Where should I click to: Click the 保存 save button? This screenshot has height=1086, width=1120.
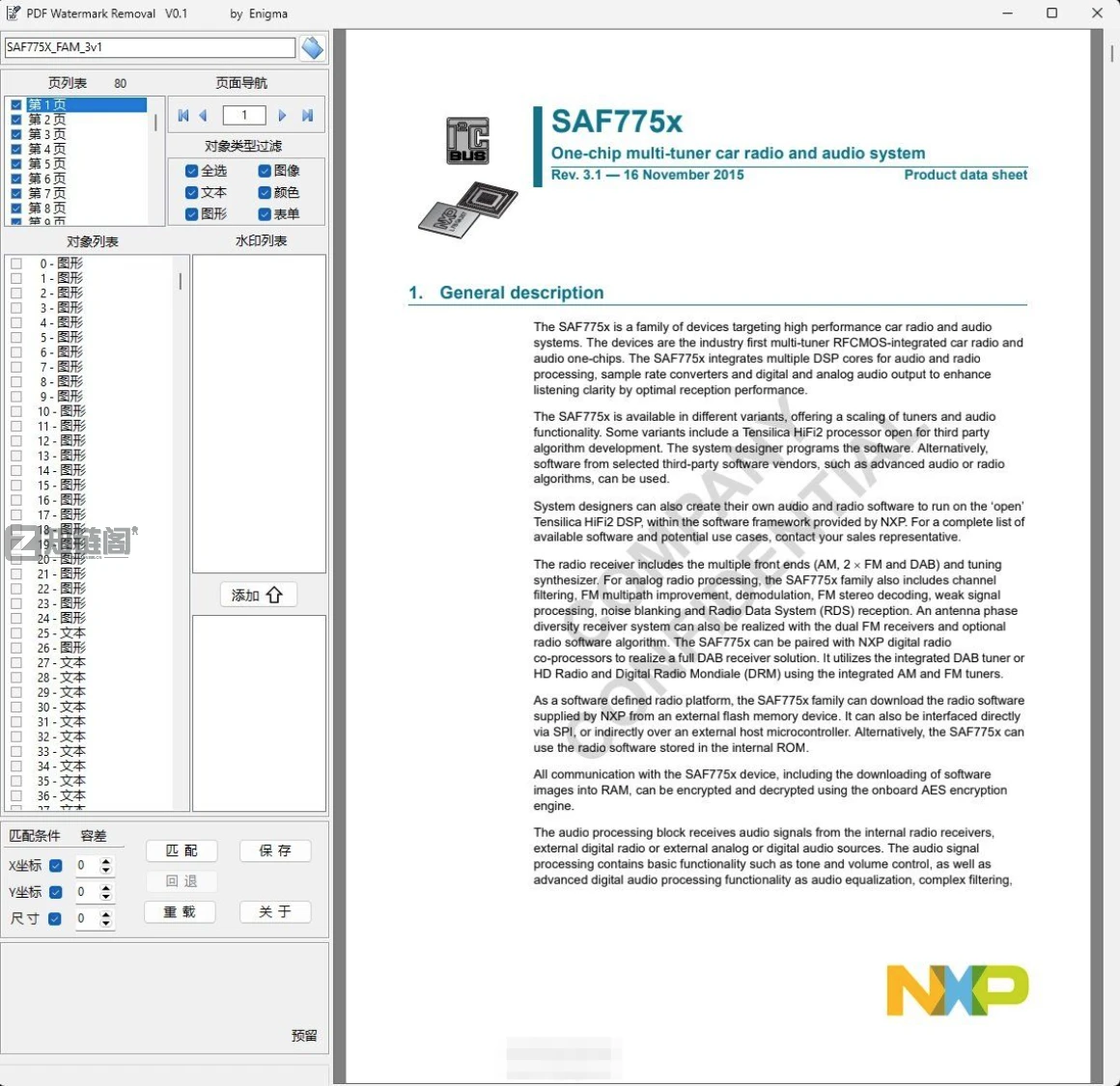(x=275, y=850)
